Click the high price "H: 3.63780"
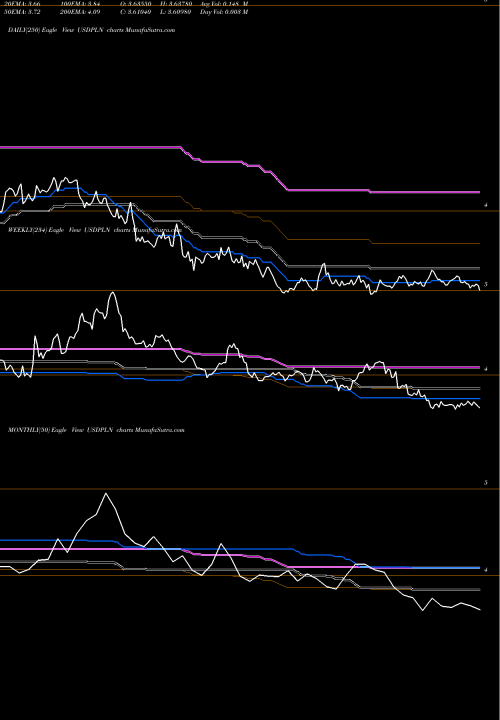 [x=175, y=4]
